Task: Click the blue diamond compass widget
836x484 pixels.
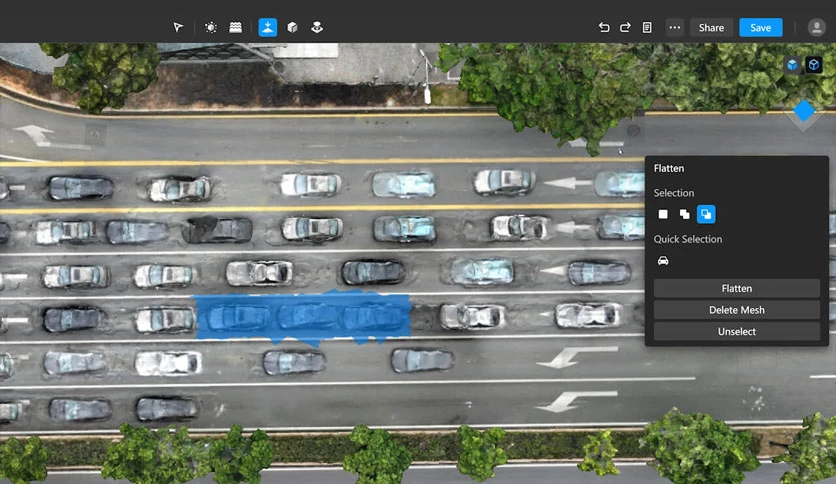Action: (x=804, y=111)
